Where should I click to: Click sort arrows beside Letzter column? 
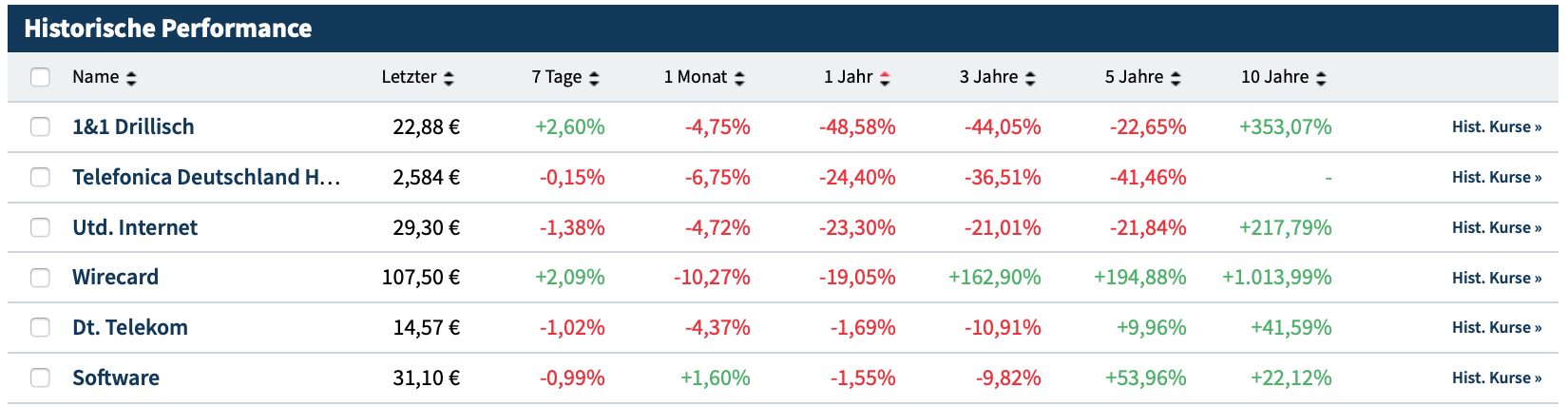click(449, 78)
